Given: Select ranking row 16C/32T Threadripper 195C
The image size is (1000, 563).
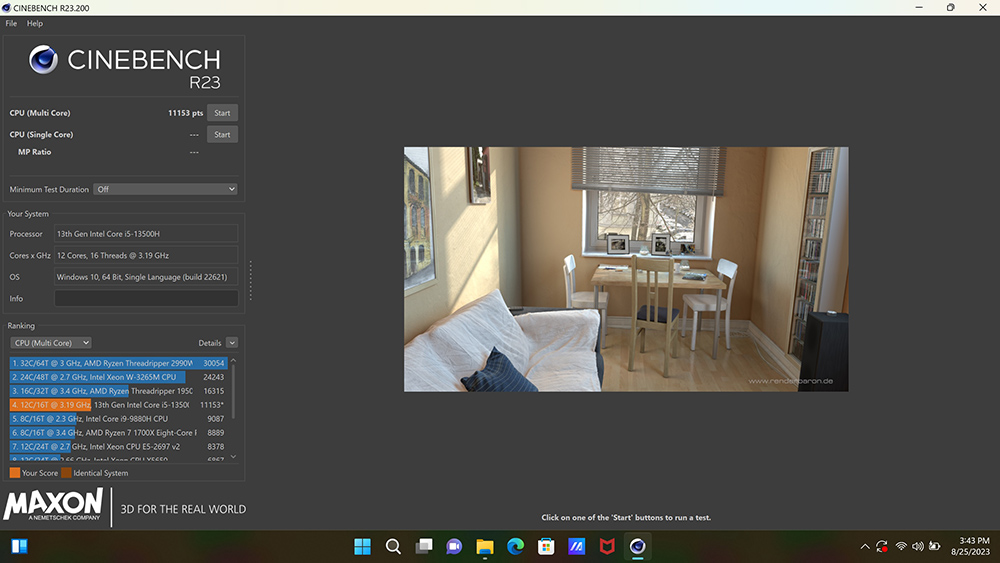Looking at the screenshot, I should (118, 391).
